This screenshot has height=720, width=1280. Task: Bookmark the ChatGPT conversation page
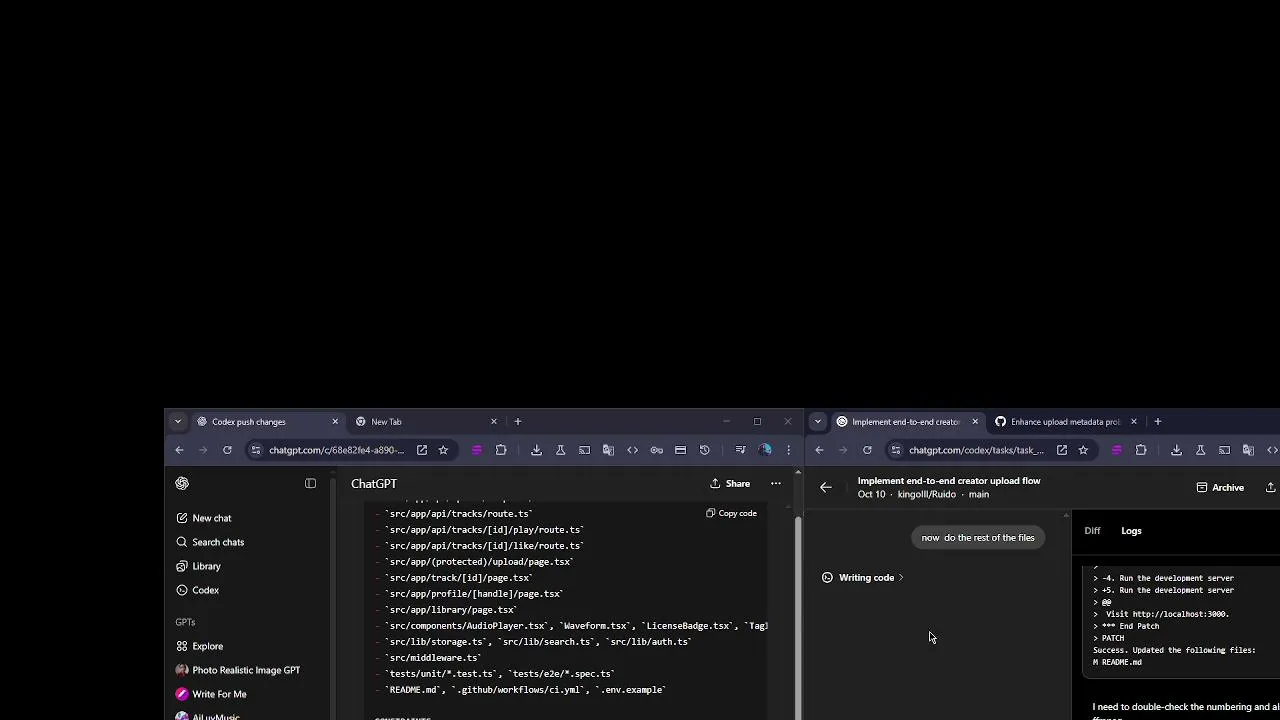click(443, 450)
